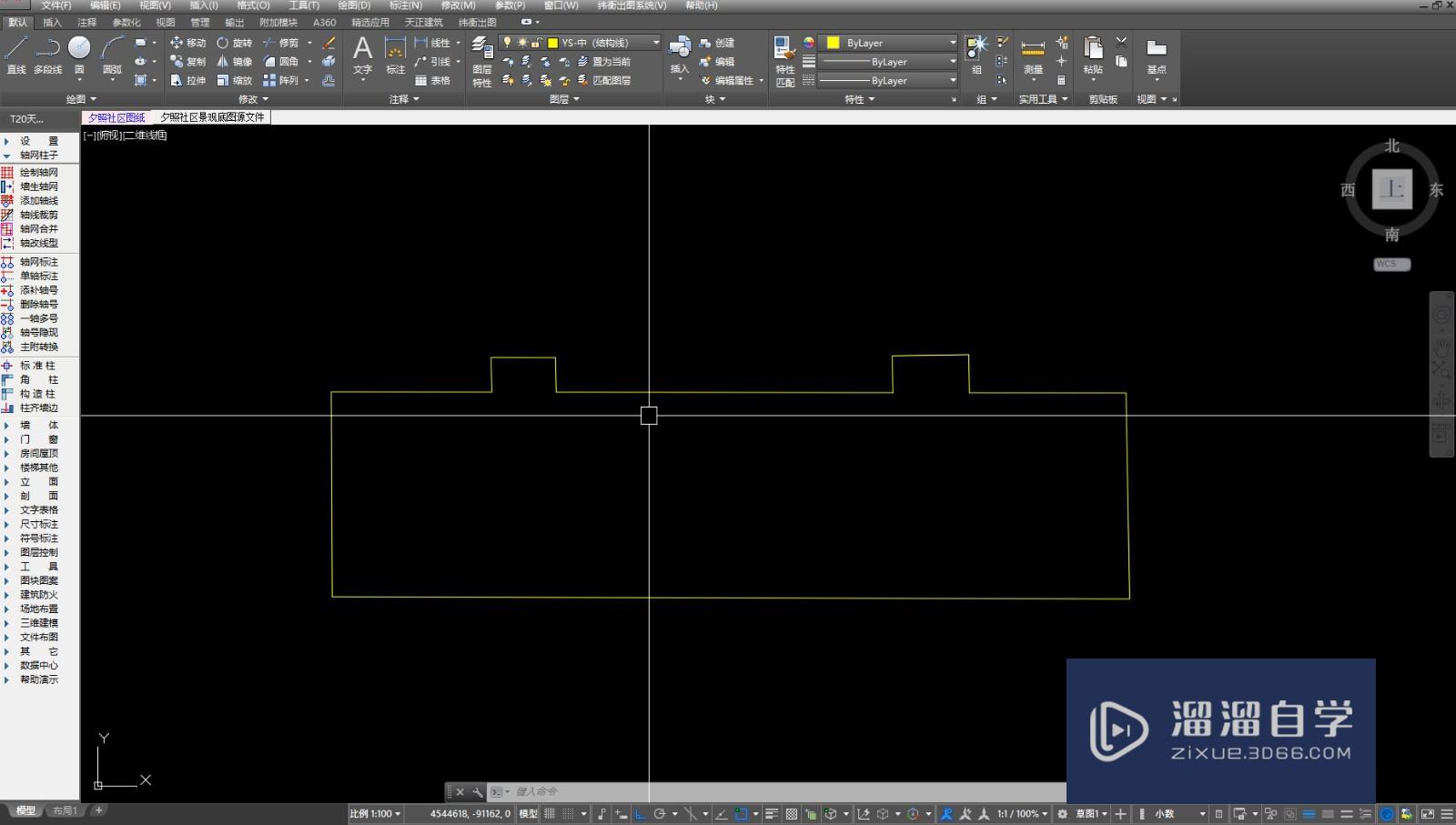This screenshot has height=825, width=1456.
Task: Expand the 修改 panel dropdown arrow
Action: [x=265, y=99]
